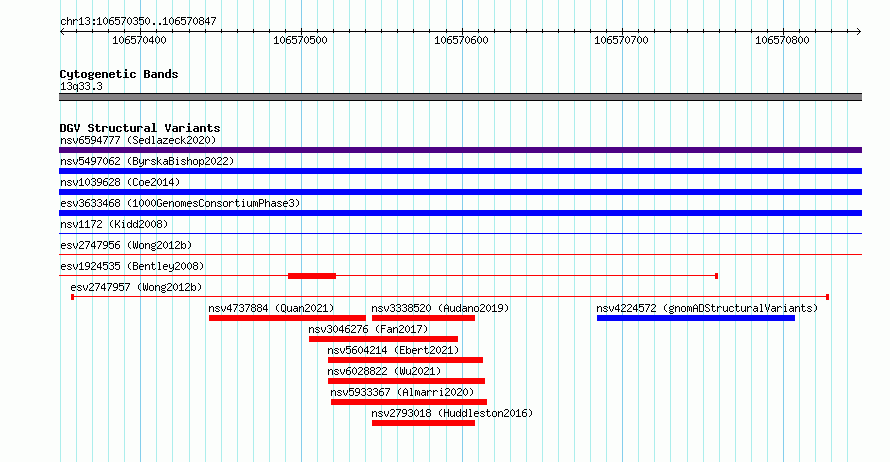The width and height of the screenshot is (890, 462).
Task: Click the nsv6594777 (Sedlazeck2020) label
Action: (x=138, y=140)
